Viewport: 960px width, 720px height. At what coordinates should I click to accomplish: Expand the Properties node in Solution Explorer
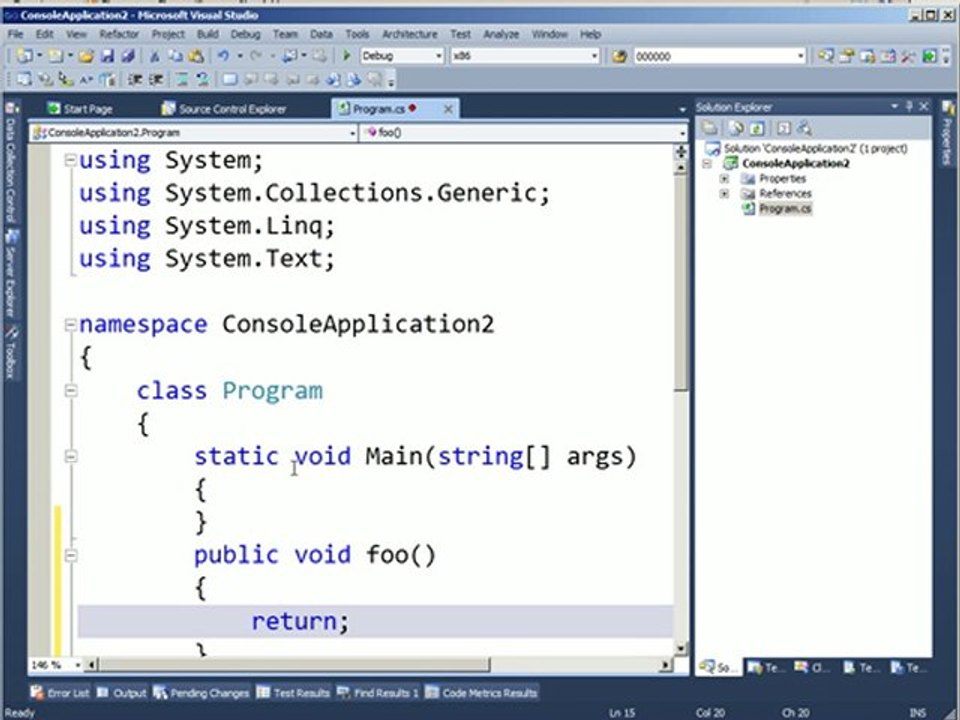tap(724, 179)
